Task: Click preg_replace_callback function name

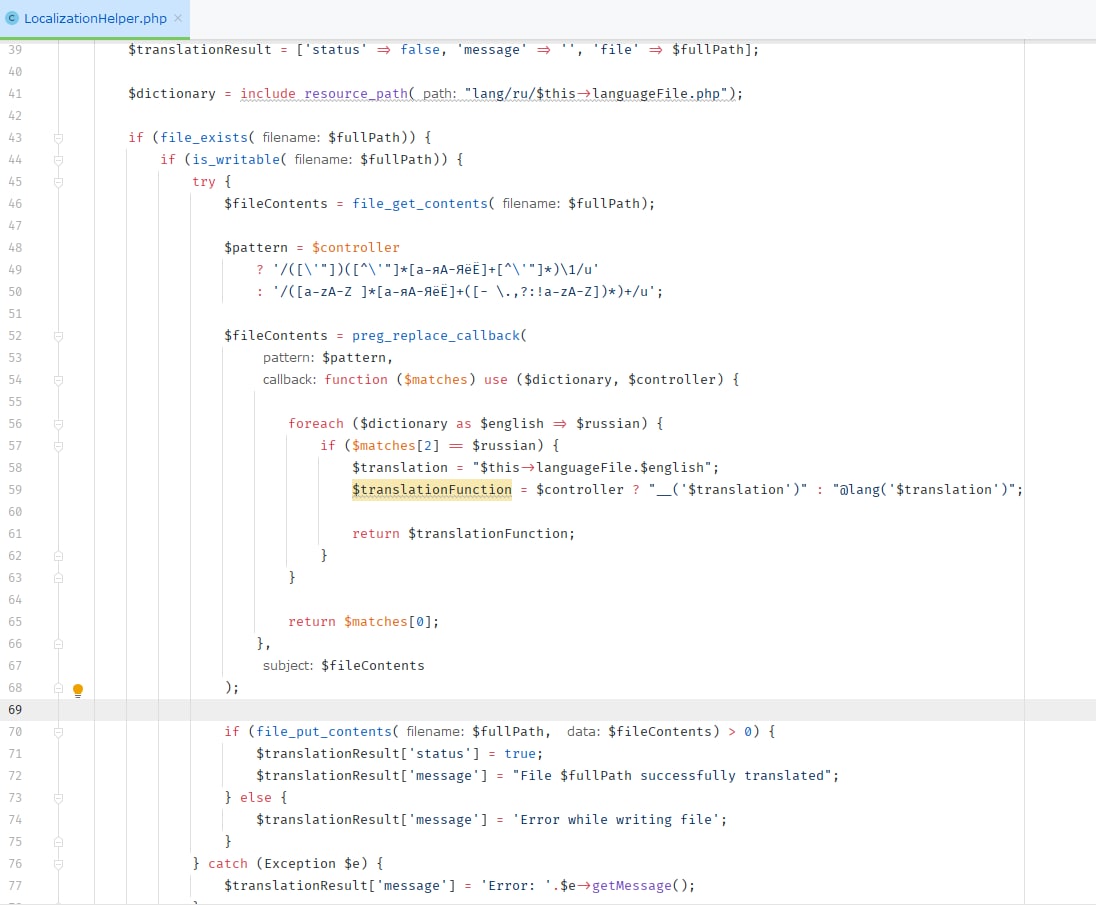Action: (x=436, y=335)
